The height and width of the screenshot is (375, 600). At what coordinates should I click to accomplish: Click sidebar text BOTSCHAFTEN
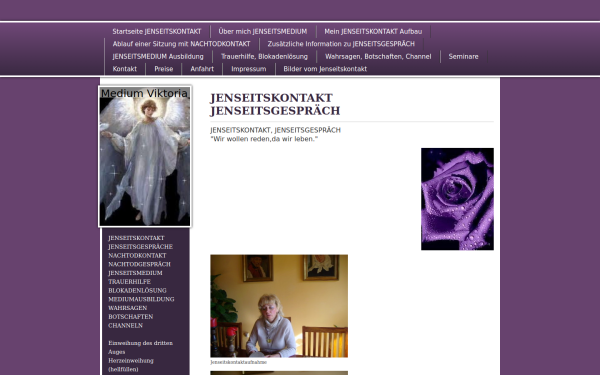tap(130, 317)
